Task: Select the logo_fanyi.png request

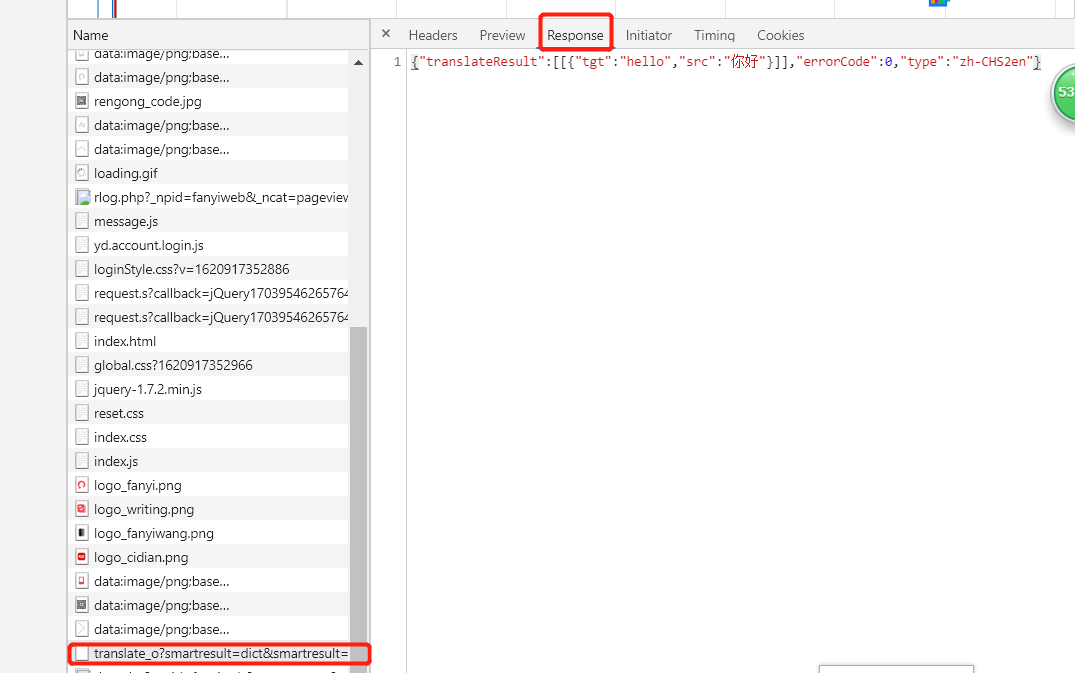Action: [x=208, y=485]
